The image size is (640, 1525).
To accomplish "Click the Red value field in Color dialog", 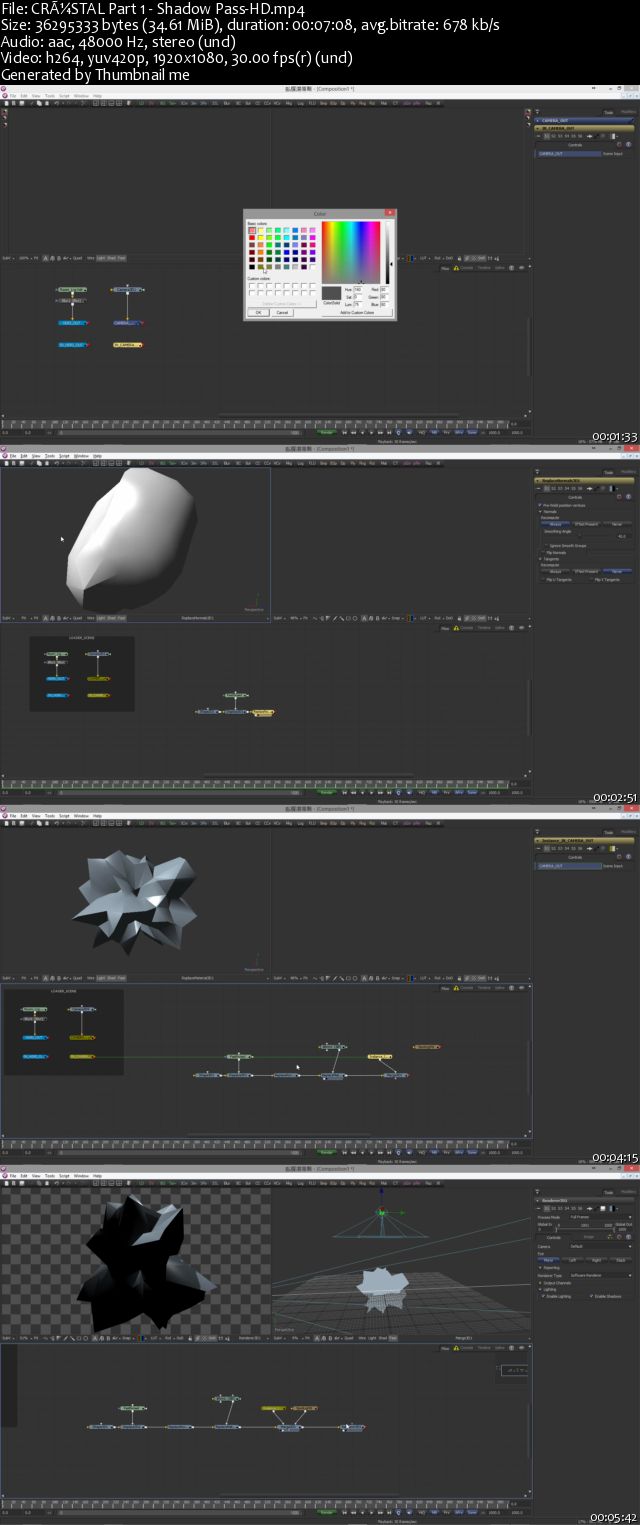I will point(384,289).
